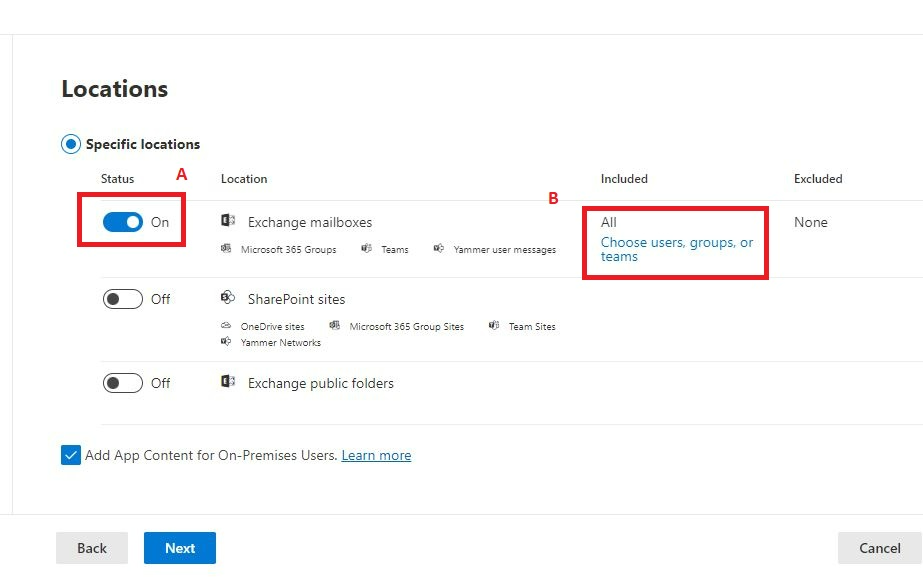Click the Exchange public folders label
The width and height of the screenshot is (923, 577).
tap(320, 383)
